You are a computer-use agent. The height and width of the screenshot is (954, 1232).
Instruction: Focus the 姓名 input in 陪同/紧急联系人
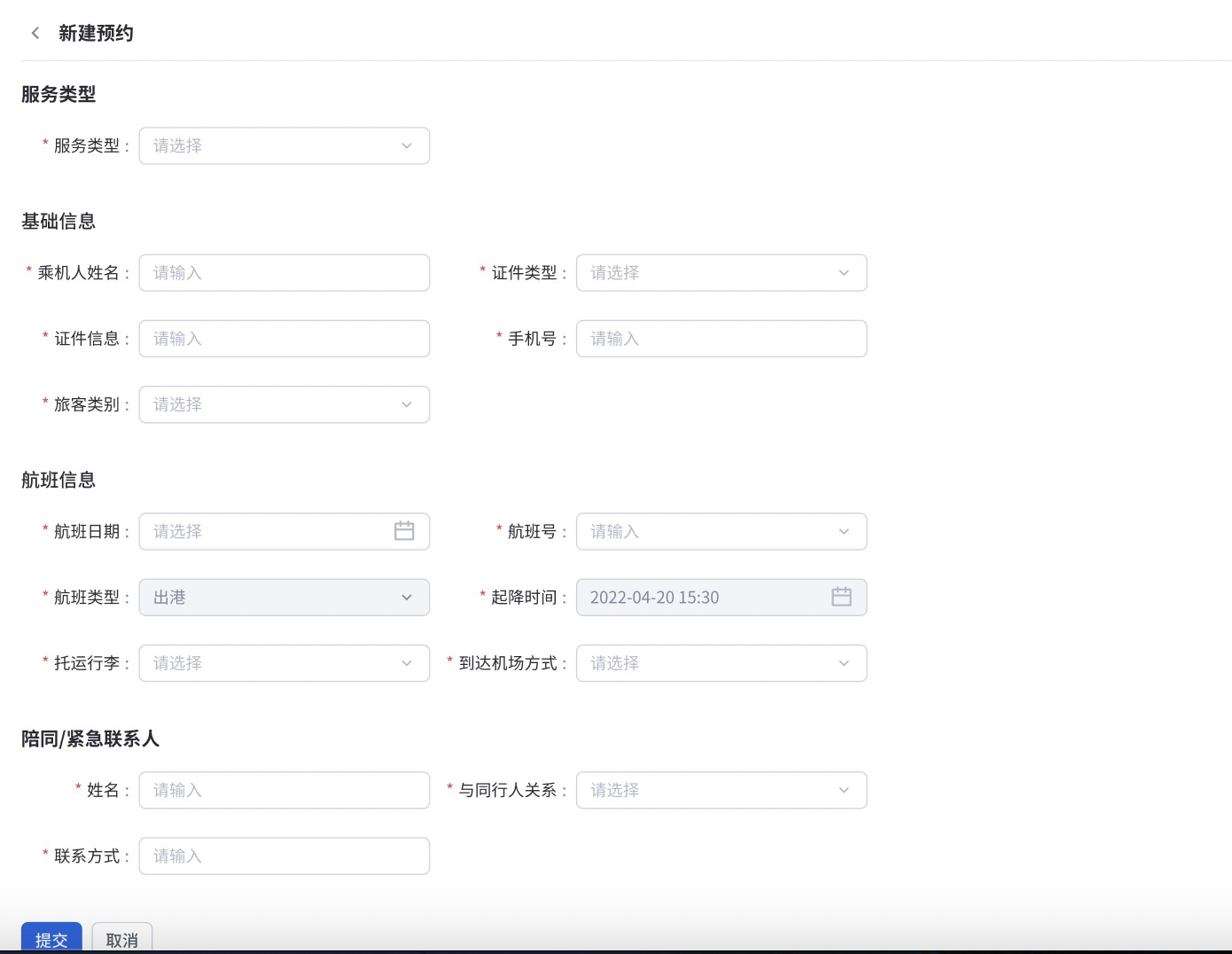pos(285,790)
